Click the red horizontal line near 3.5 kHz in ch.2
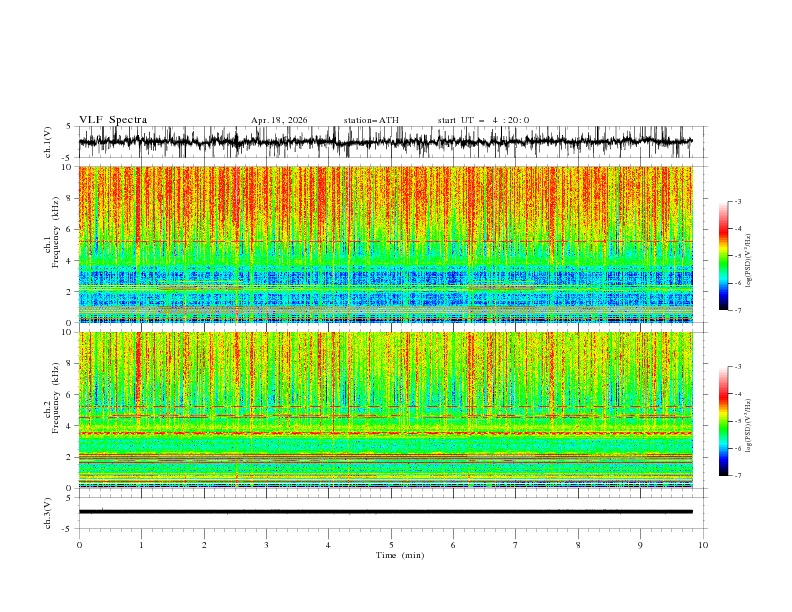 click(386, 433)
